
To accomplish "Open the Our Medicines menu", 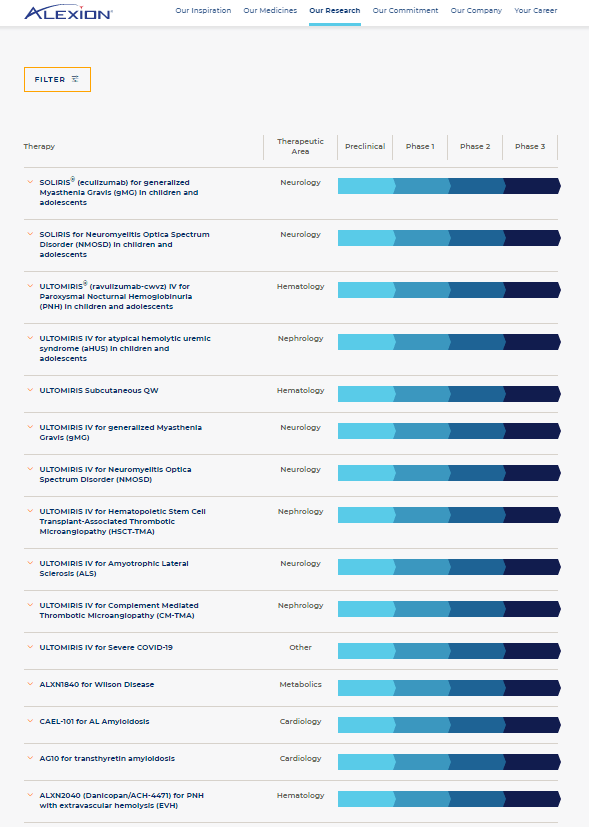I will click(268, 11).
